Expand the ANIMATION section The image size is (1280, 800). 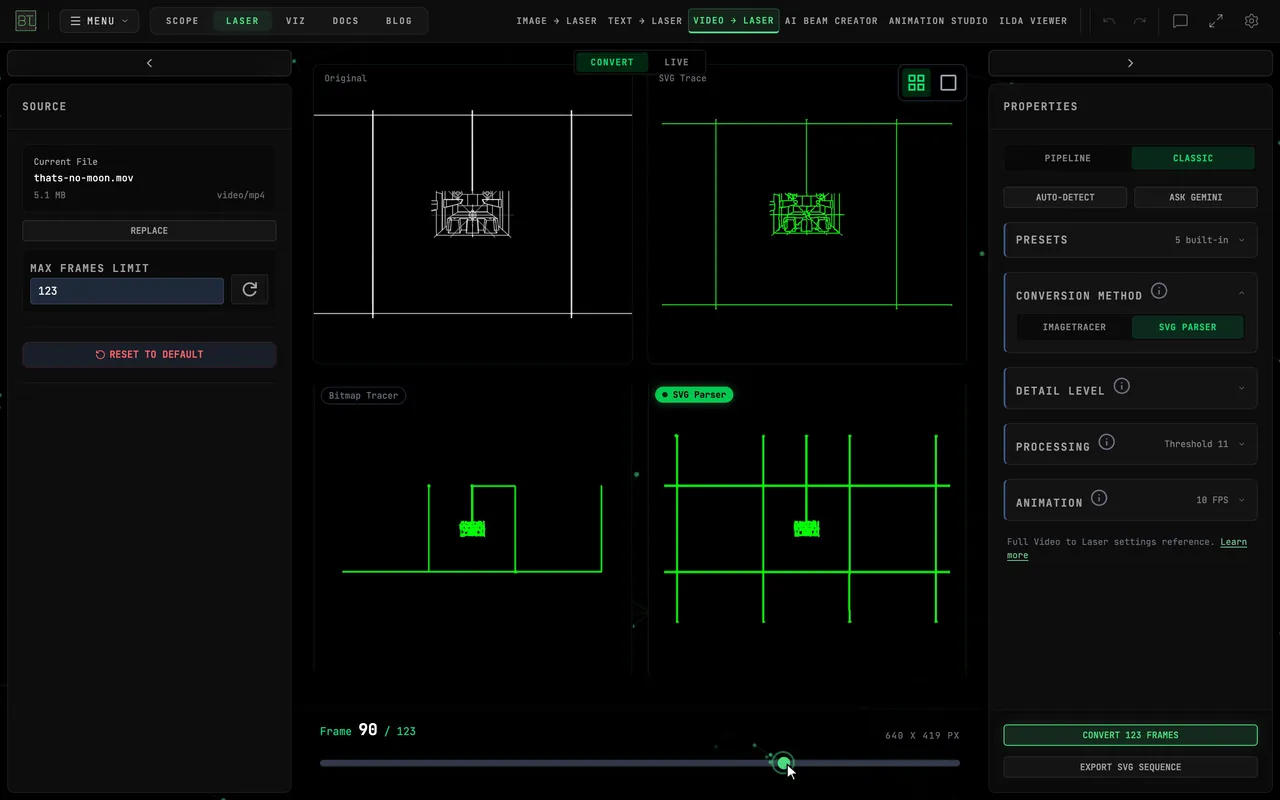tap(1131, 500)
